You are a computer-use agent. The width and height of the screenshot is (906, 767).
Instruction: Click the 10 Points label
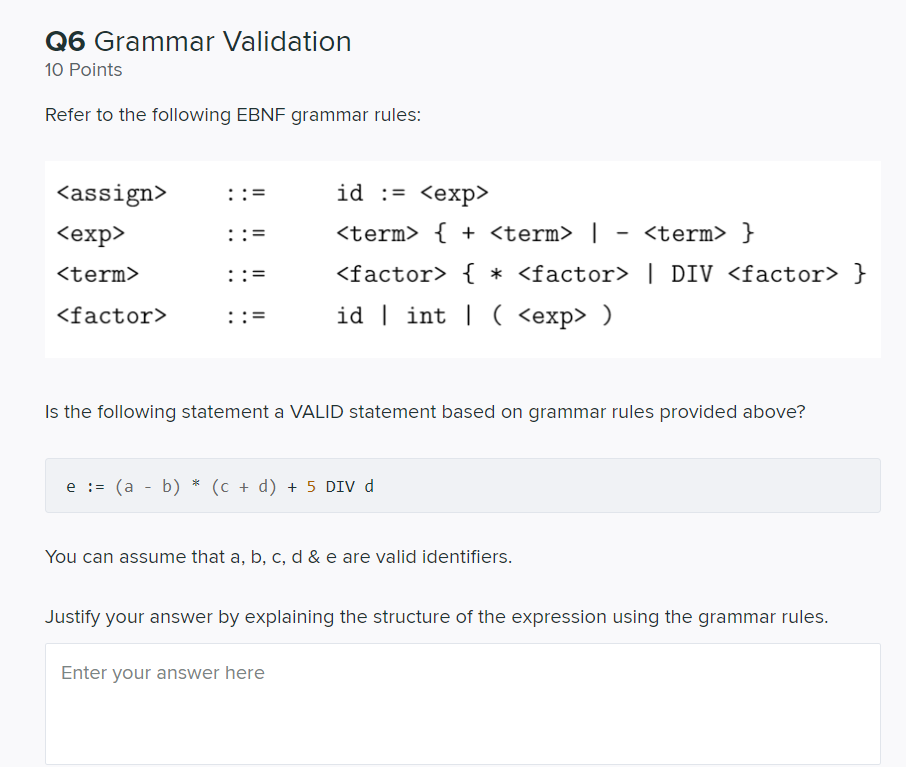(x=83, y=70)
